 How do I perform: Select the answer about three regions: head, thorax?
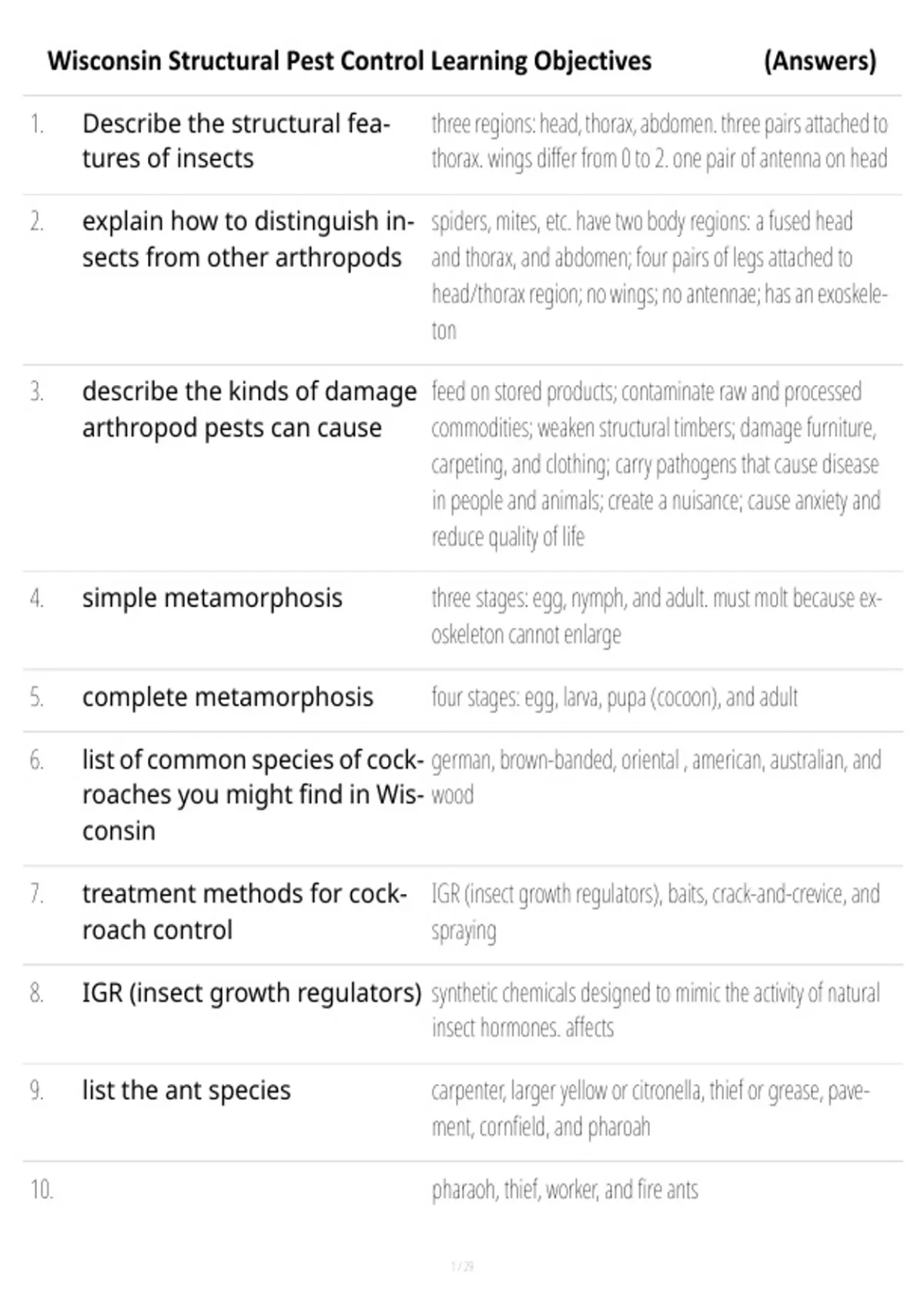pyautogui.click(x=659, y=141)
